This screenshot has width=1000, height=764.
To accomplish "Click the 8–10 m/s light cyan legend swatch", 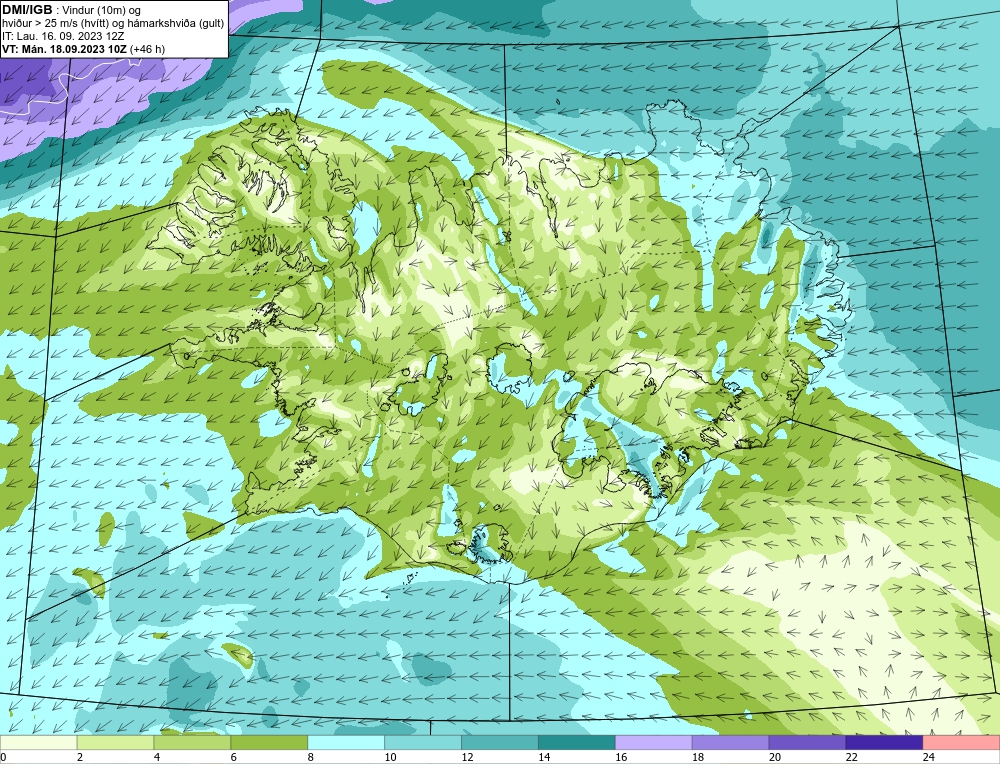I will point(346,743).
